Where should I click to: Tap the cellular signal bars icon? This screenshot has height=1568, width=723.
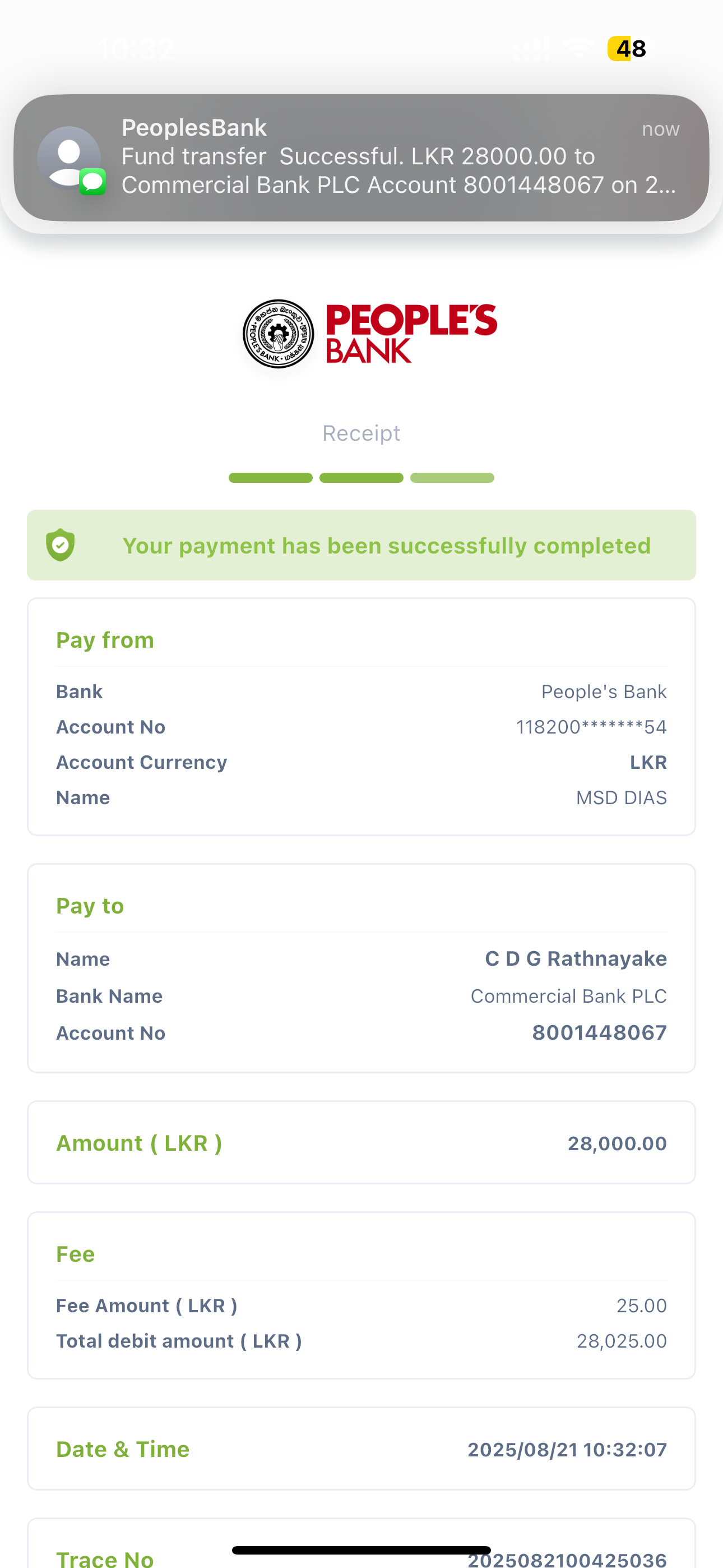[x=532, y=49]
